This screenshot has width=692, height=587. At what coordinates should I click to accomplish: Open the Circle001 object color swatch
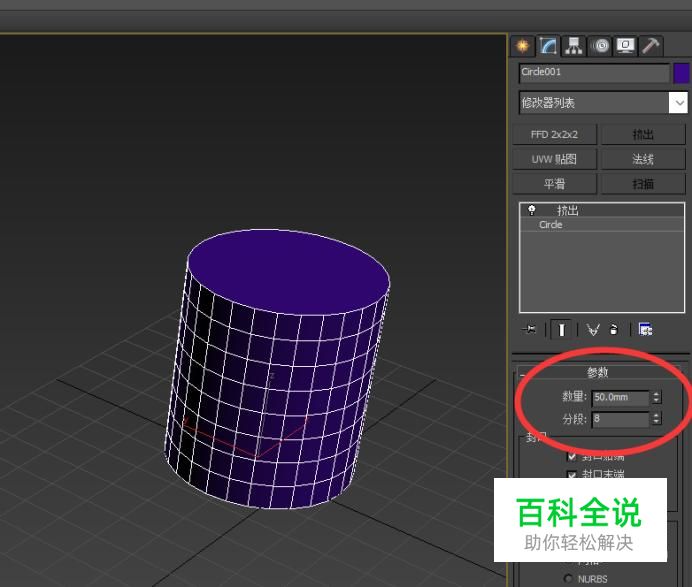click(x=681, y=73)
